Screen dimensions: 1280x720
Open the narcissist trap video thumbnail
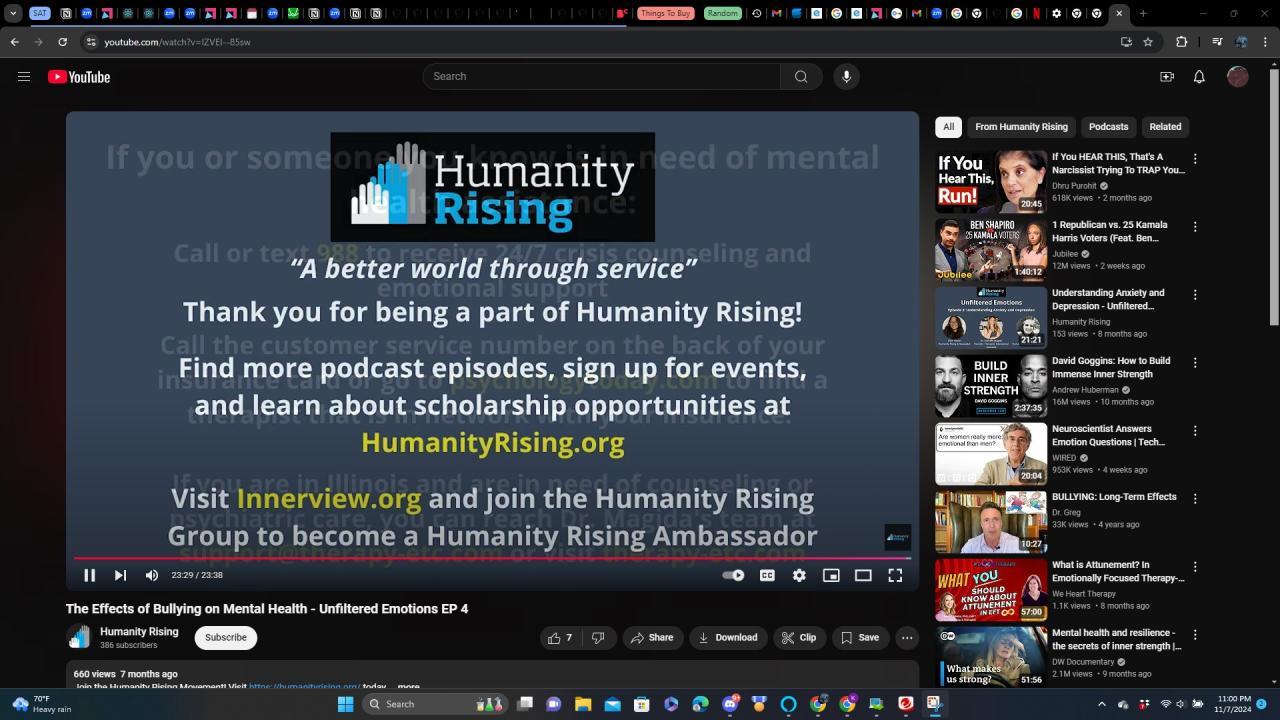[x=991, y=182]
